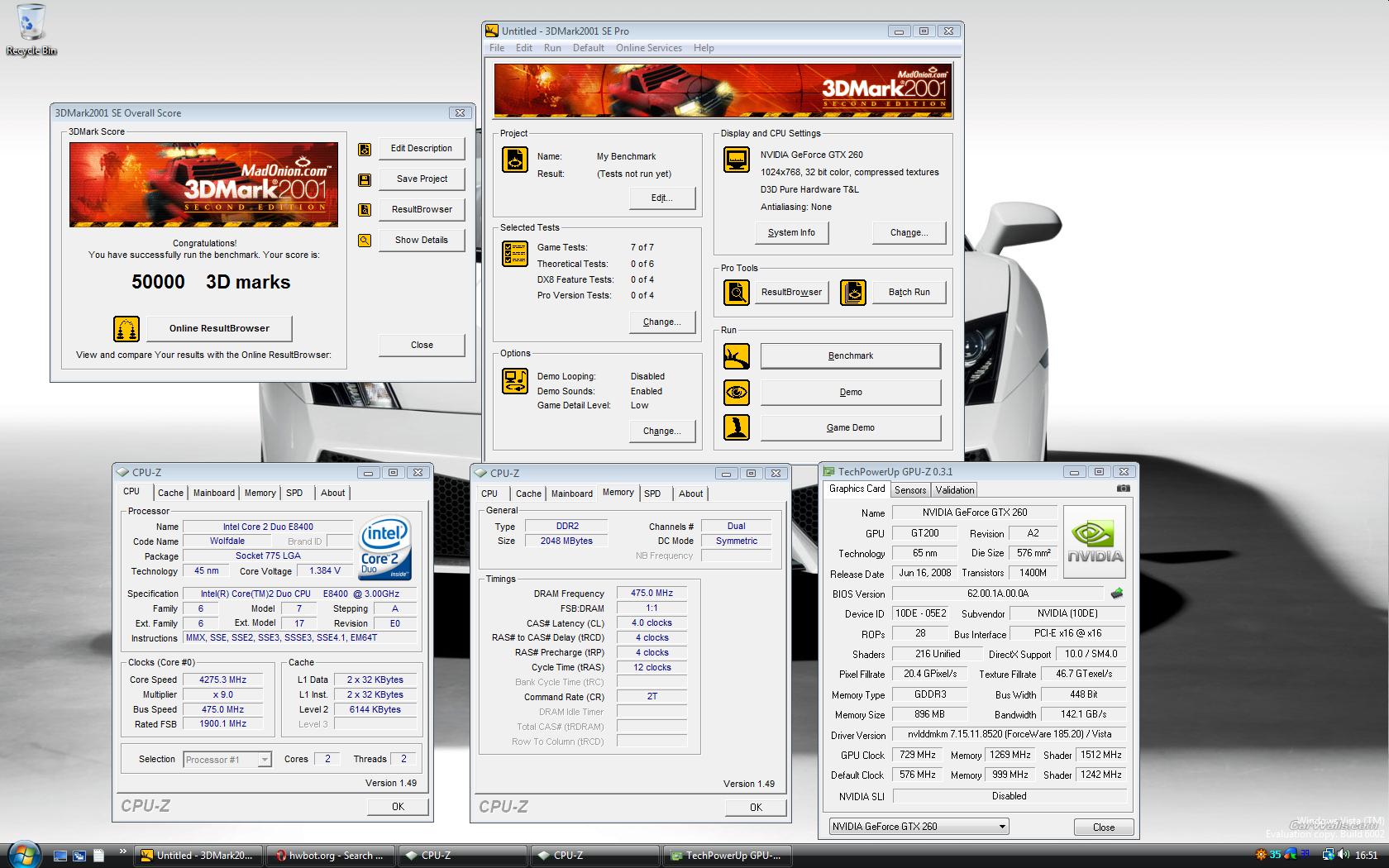Open the Windows Start orb
Viewport: 1389px width, 868px height.
pos(23,855)
